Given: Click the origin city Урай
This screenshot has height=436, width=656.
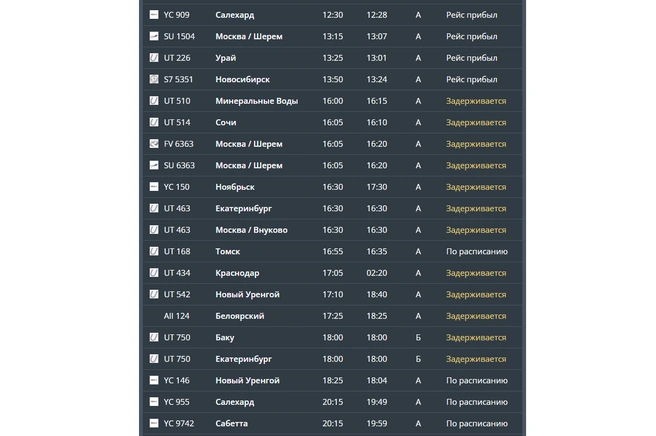Looking at the screenshot, I should coord(226,58).
